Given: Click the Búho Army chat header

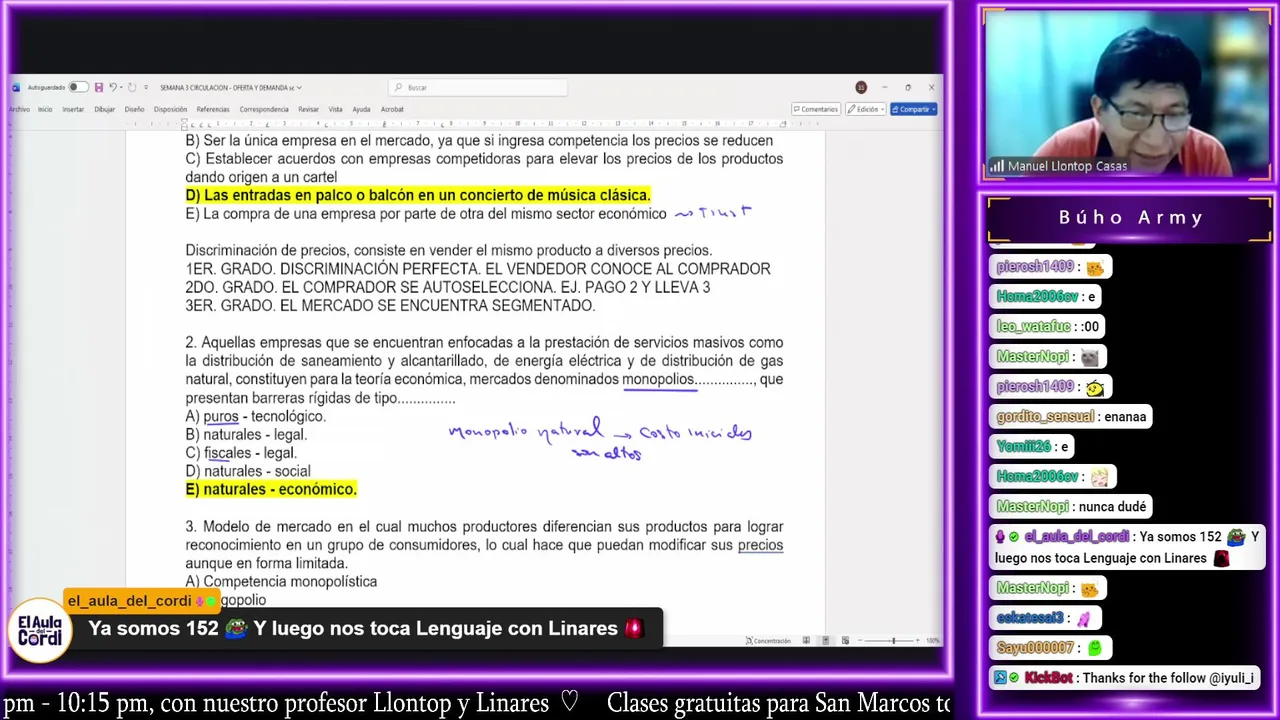Looking at the screenshot, I should (1130, 217).
